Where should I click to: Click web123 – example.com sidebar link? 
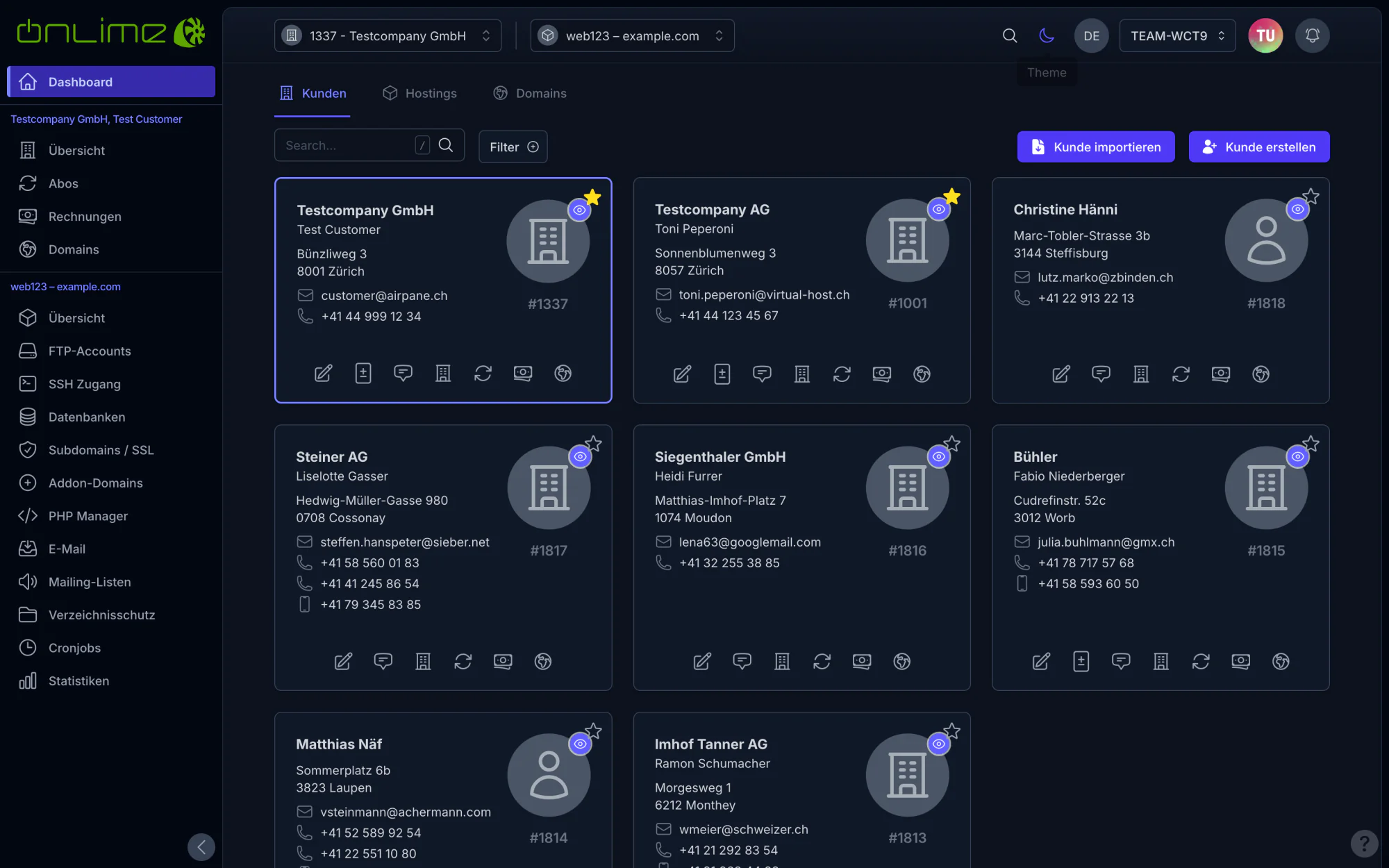click(x=65, y=287)
